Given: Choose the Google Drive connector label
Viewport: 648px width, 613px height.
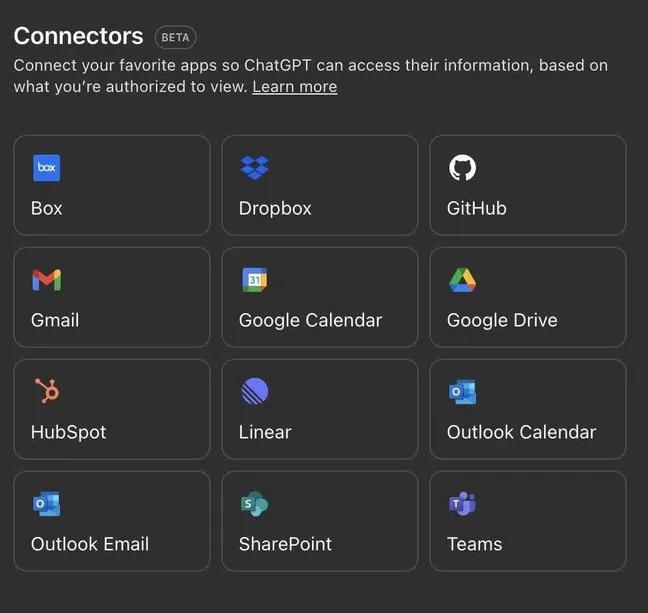Looking at the screenshot, I should pyautogui.click(x=502, y=320).
